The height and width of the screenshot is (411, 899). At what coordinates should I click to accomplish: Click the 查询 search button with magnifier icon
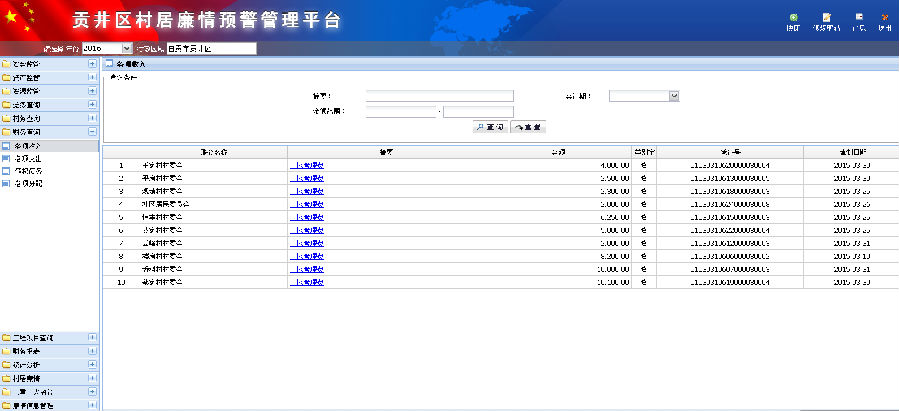(490, 127)
